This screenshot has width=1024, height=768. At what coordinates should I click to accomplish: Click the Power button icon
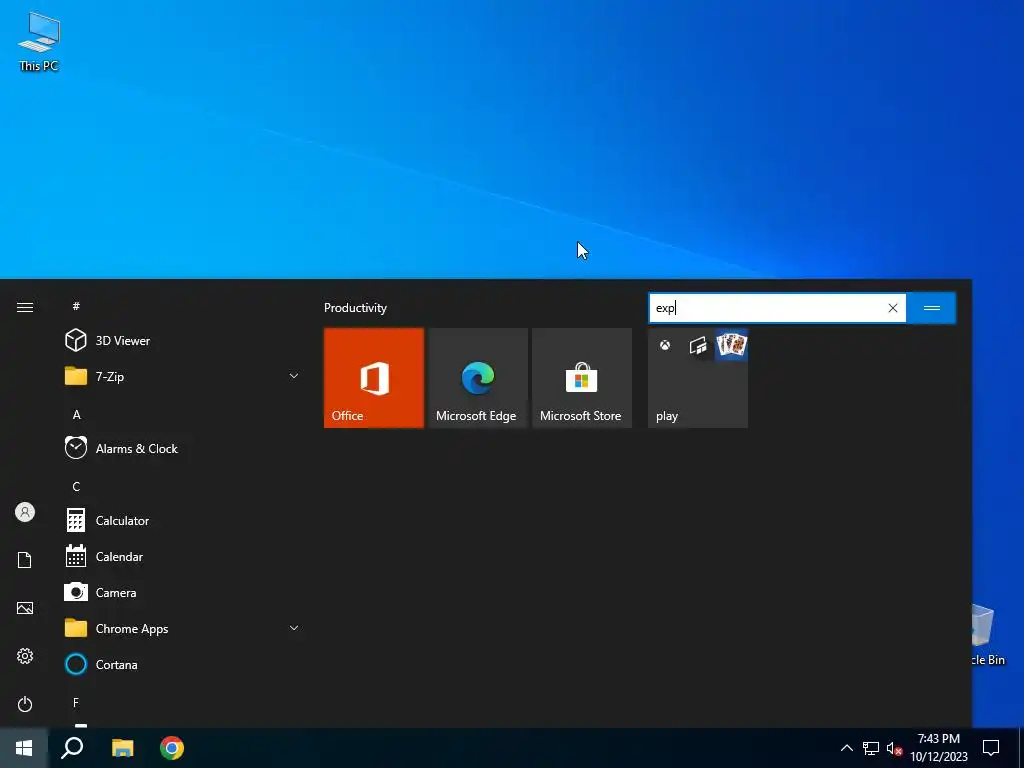25,704
